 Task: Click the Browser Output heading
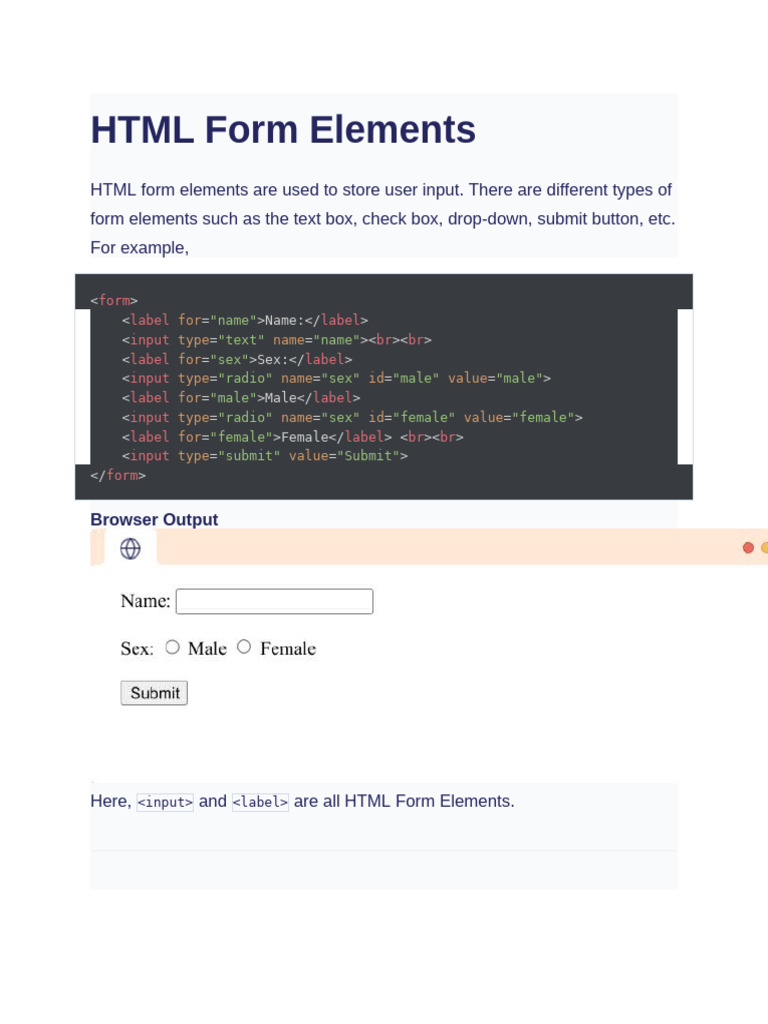154,519
